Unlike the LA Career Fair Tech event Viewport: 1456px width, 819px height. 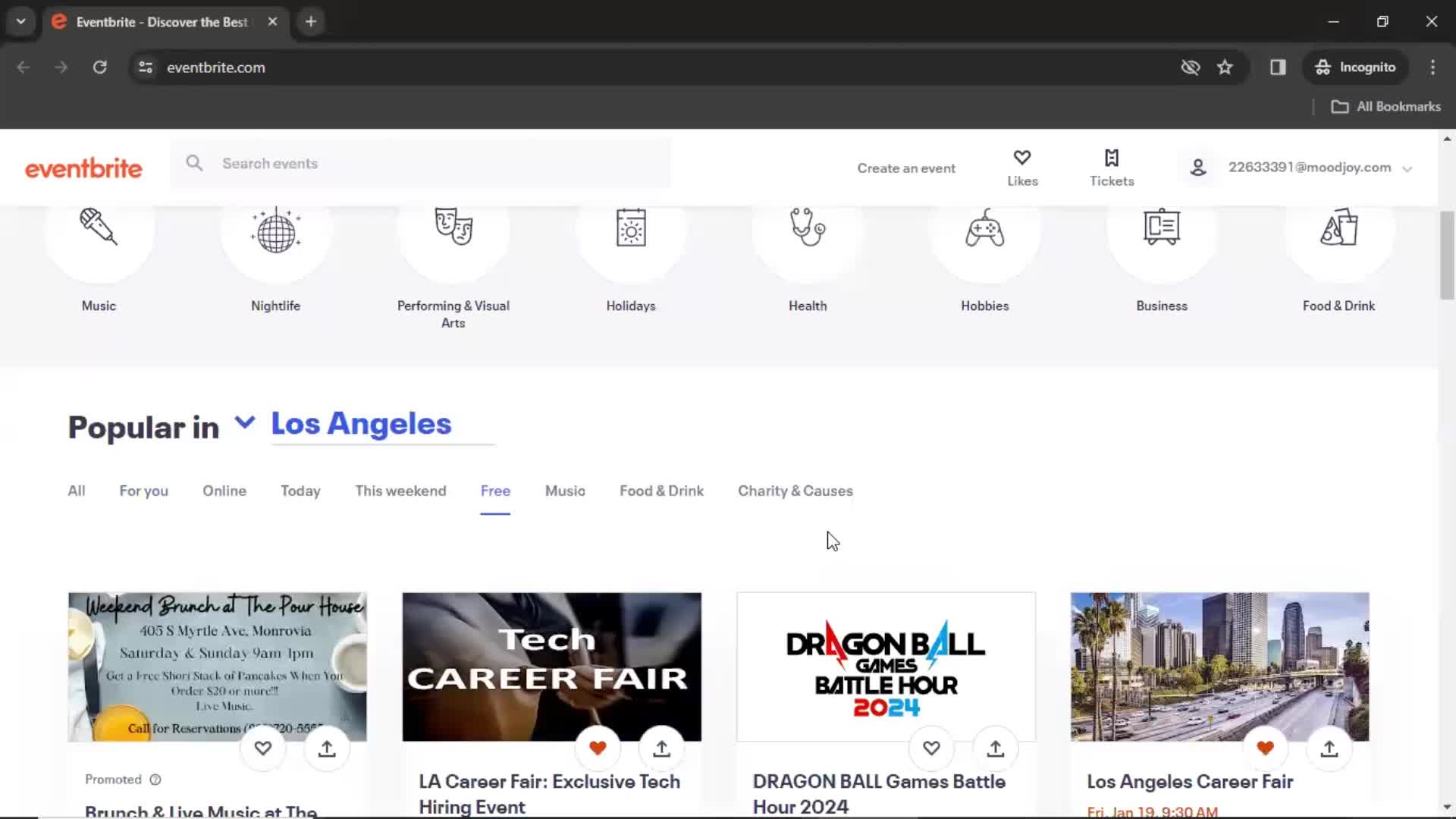pyautogui.click(x=598, y=748)
